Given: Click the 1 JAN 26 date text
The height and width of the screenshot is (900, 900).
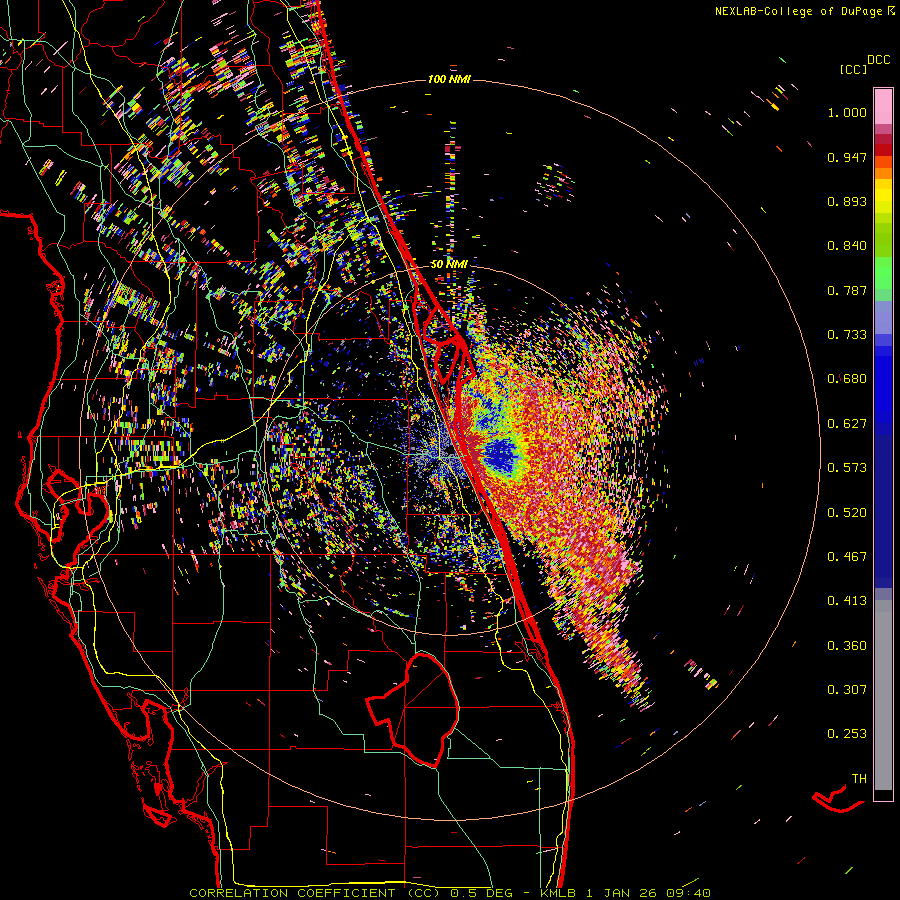Looking at the screenshot, I should (x=621, y=893).
